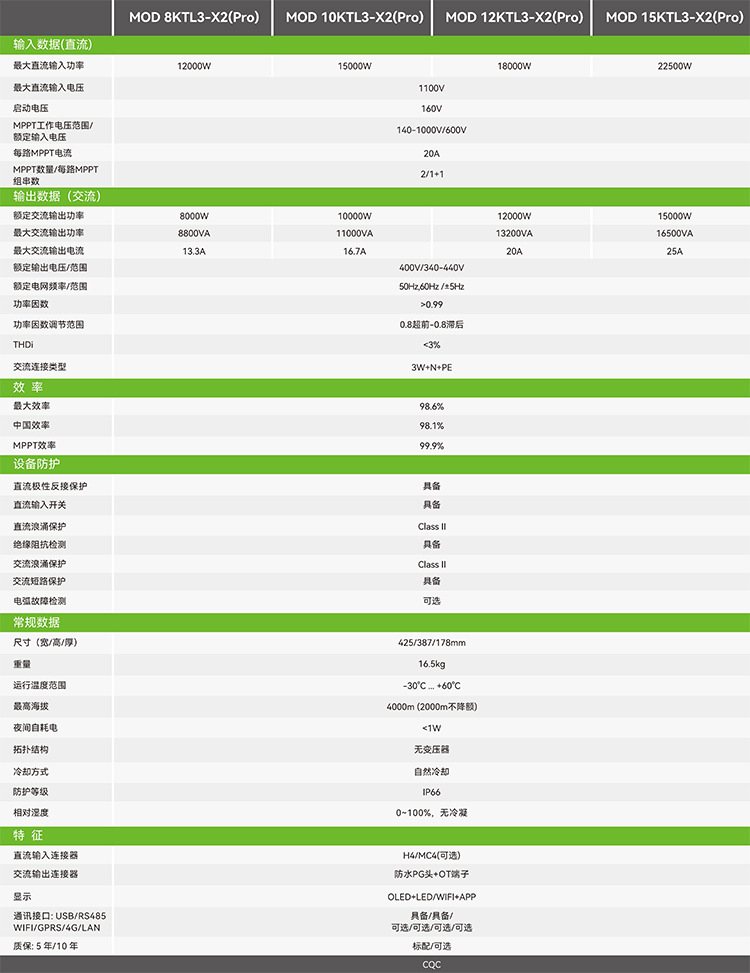
Task: Select the MOD 15KTL3-X2(Pro) model header
Action: click(x=674, y=17)
